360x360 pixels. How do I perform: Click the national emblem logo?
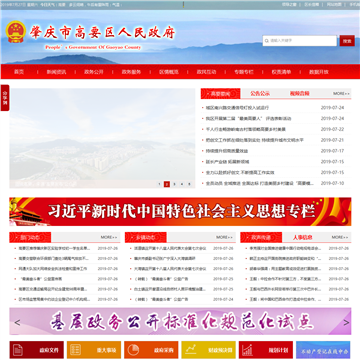click(x=16, y=32)
